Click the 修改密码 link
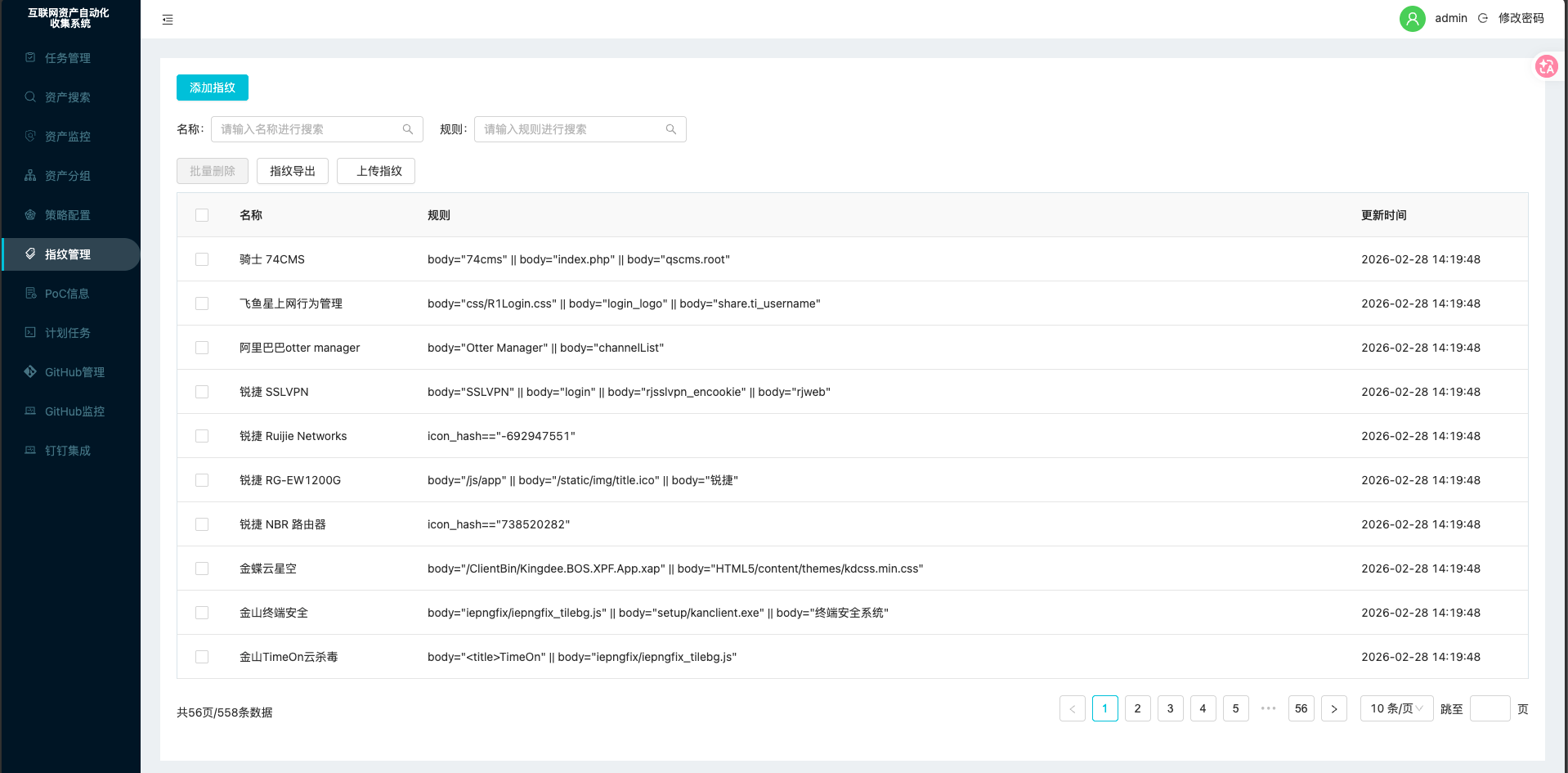The width and height of the screenshot is (1568, 773). coord(1521,18)
